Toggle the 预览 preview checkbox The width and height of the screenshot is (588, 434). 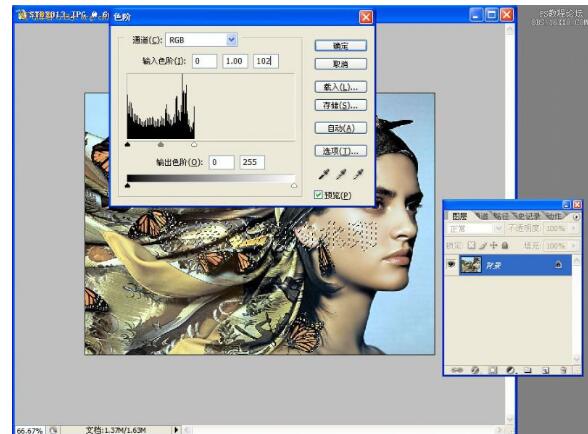click(318, 195)
